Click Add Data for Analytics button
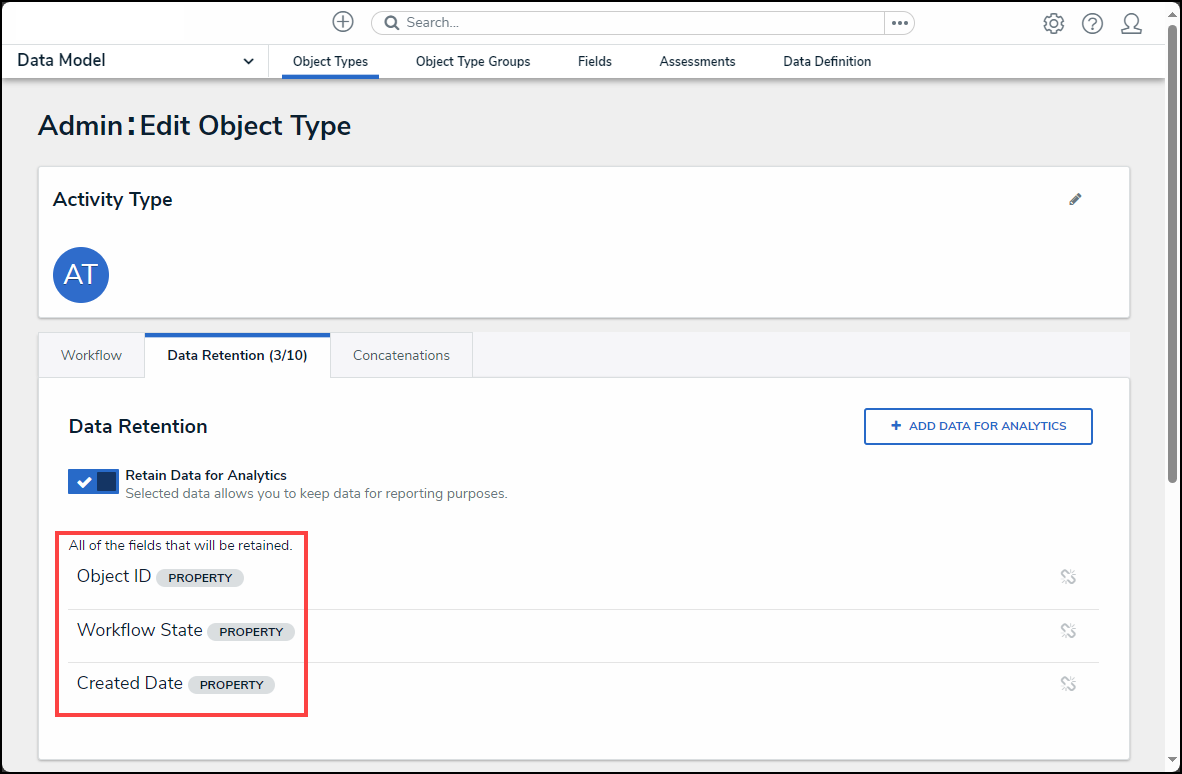The image size is (1182, 774). tap(977, 426)
